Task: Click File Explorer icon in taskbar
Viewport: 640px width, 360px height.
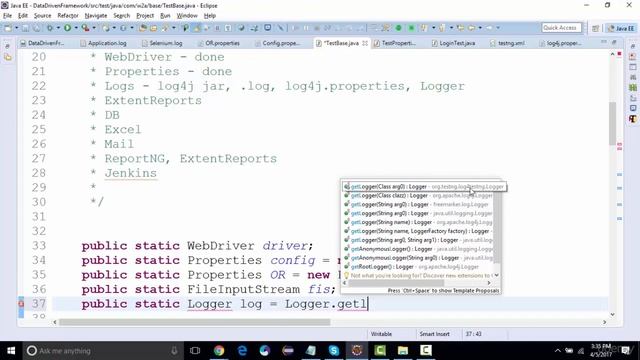Action: click(x=403, y=351)
